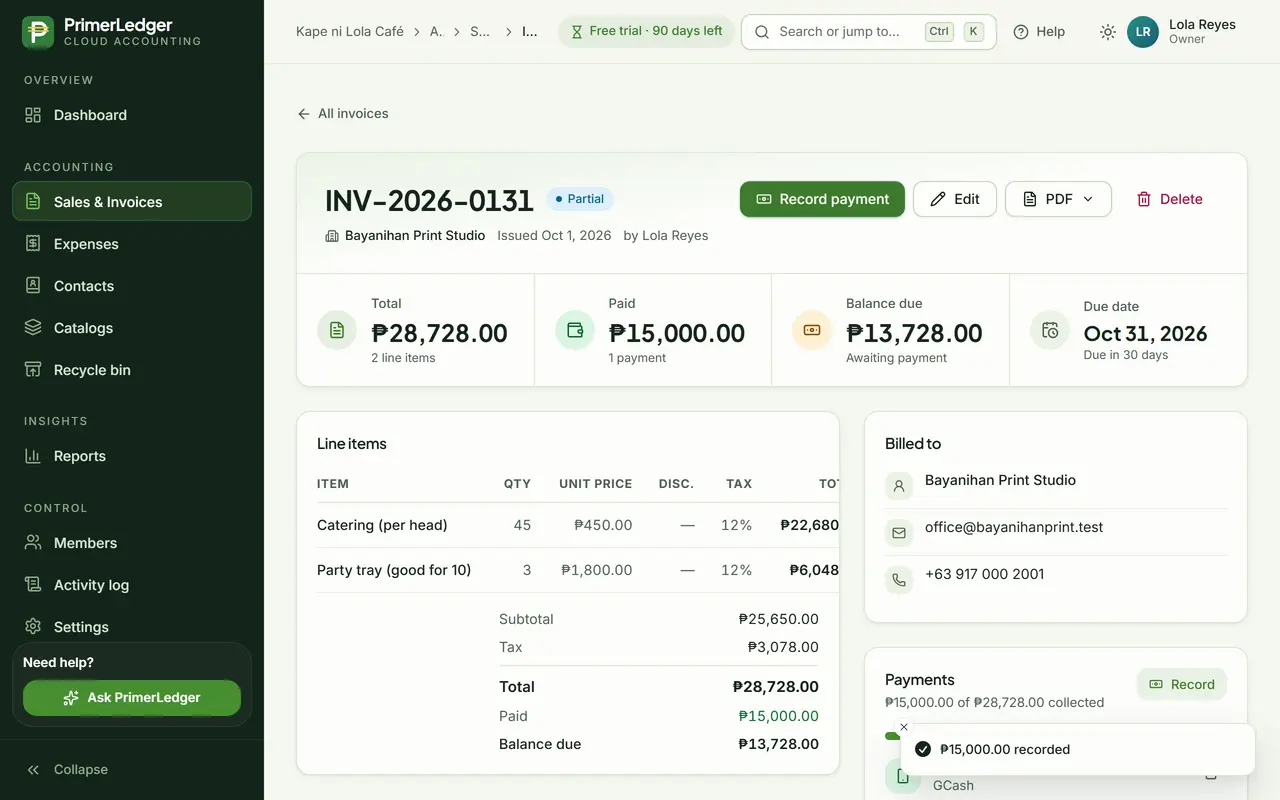Click the Paid wallet icon in summary card
The image size is (1280, 800).
(575, 330)
